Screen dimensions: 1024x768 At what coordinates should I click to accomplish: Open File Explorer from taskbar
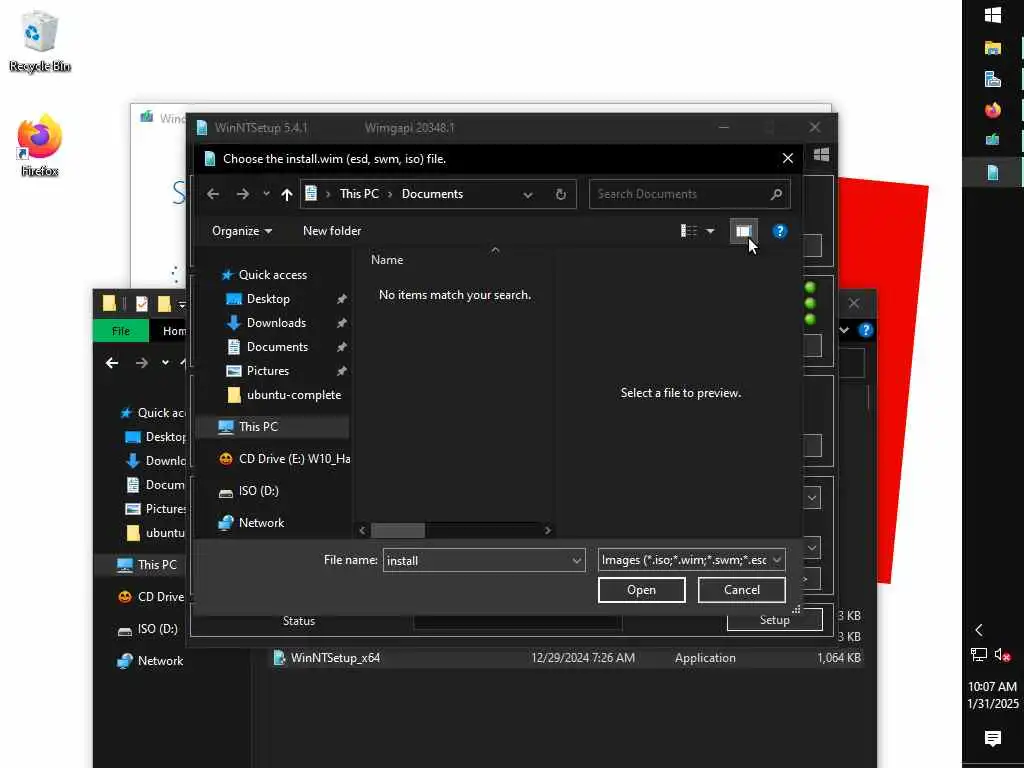[993, 48]
